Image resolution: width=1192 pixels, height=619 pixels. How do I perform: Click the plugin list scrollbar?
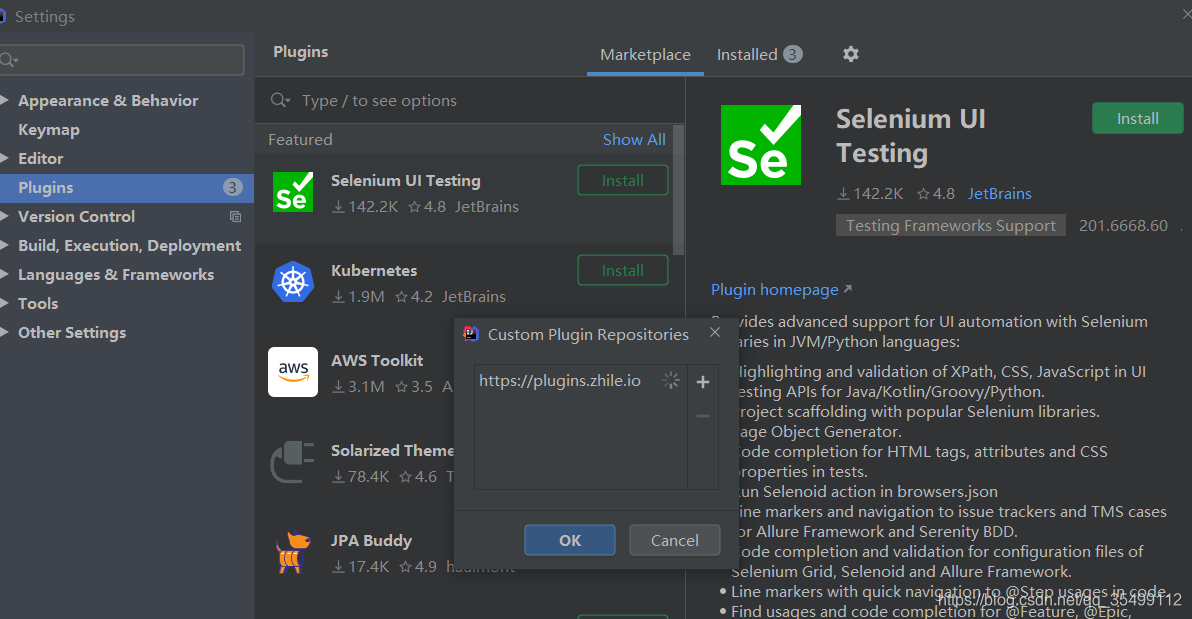[678, 190]
